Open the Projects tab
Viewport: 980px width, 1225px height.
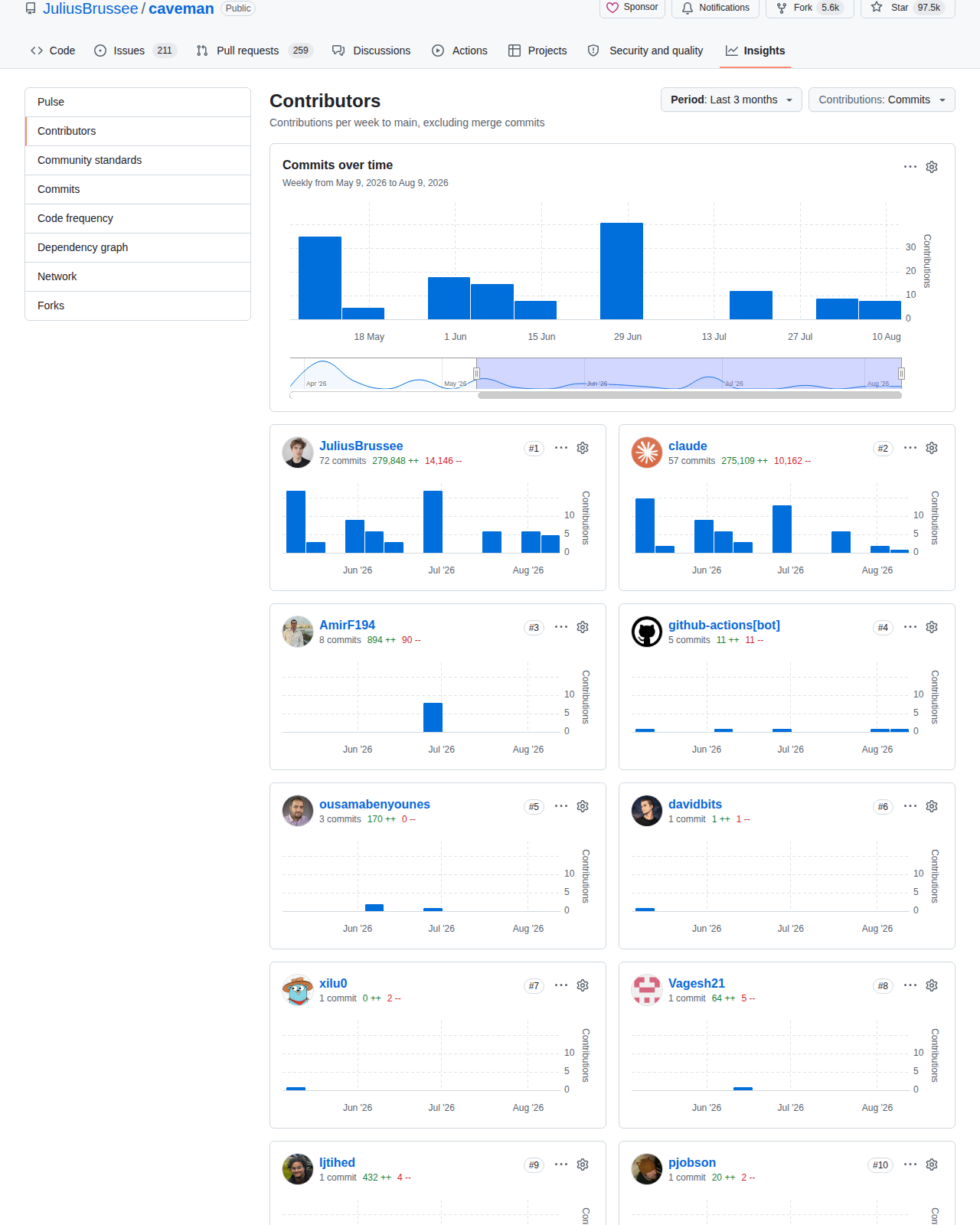pos(537,51)
